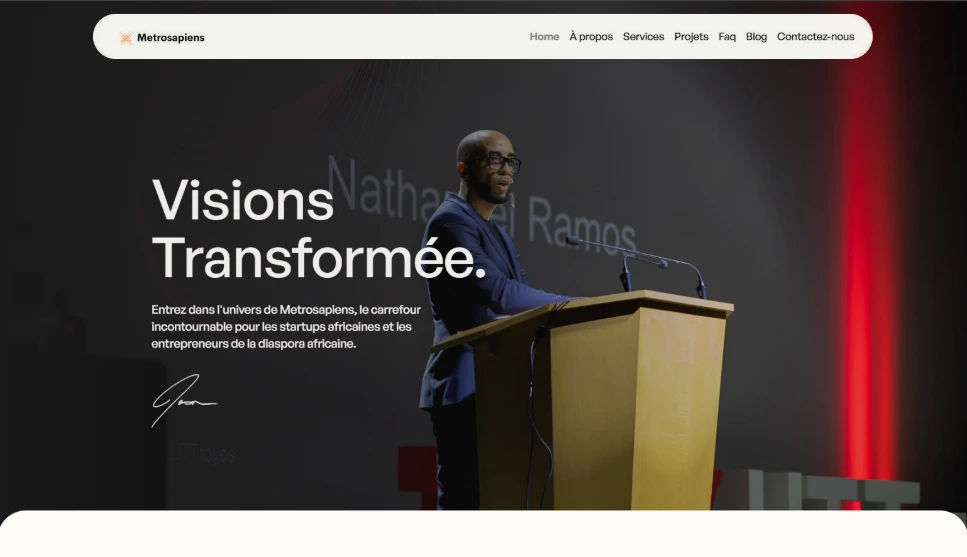Open the À propos page
This screenshot has height=557, width=967.
point(591,37)
